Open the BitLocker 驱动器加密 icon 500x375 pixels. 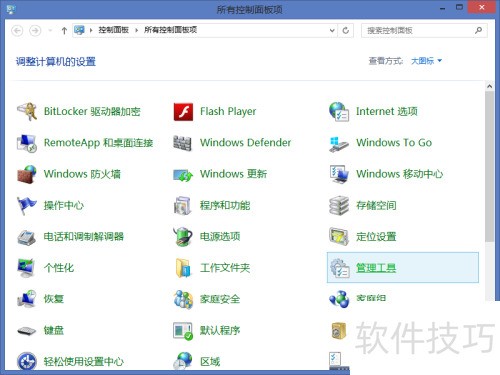point(27,111)
